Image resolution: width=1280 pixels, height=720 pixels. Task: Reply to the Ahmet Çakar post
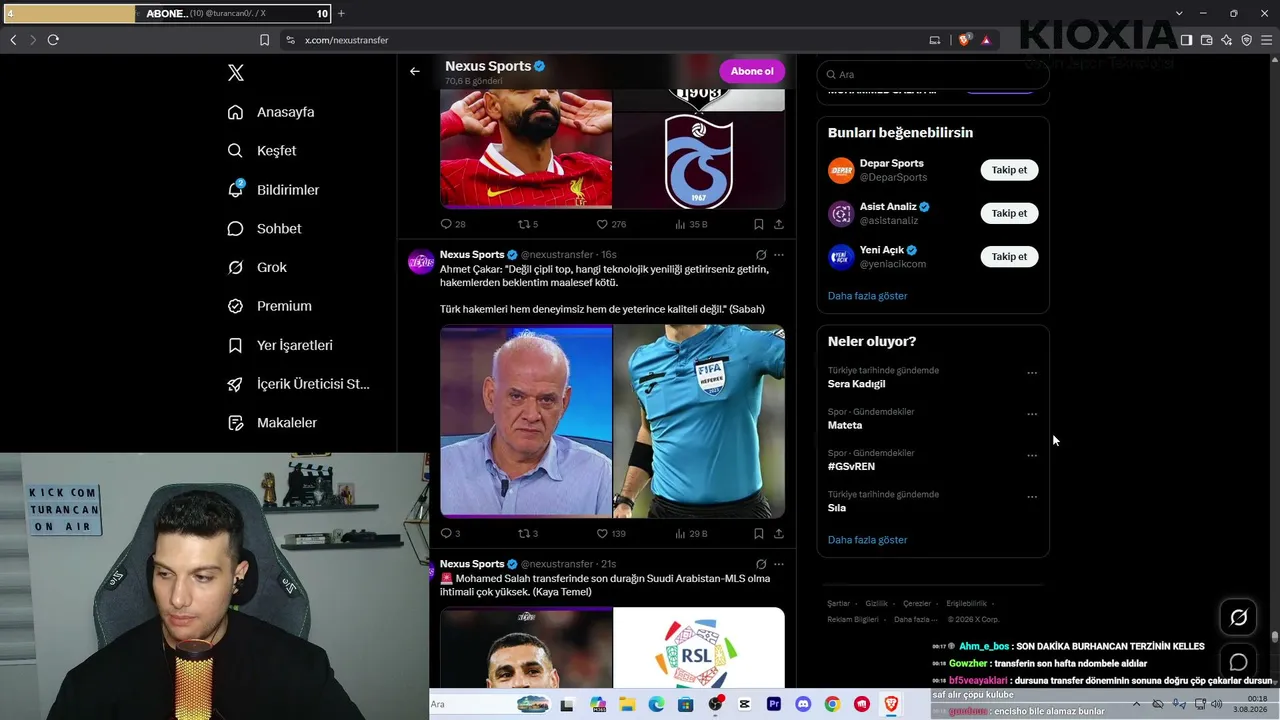pos(451,534)
